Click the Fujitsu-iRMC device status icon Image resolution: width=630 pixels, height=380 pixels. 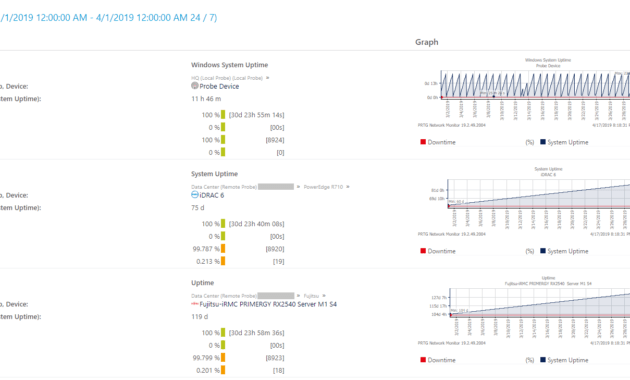195,304
